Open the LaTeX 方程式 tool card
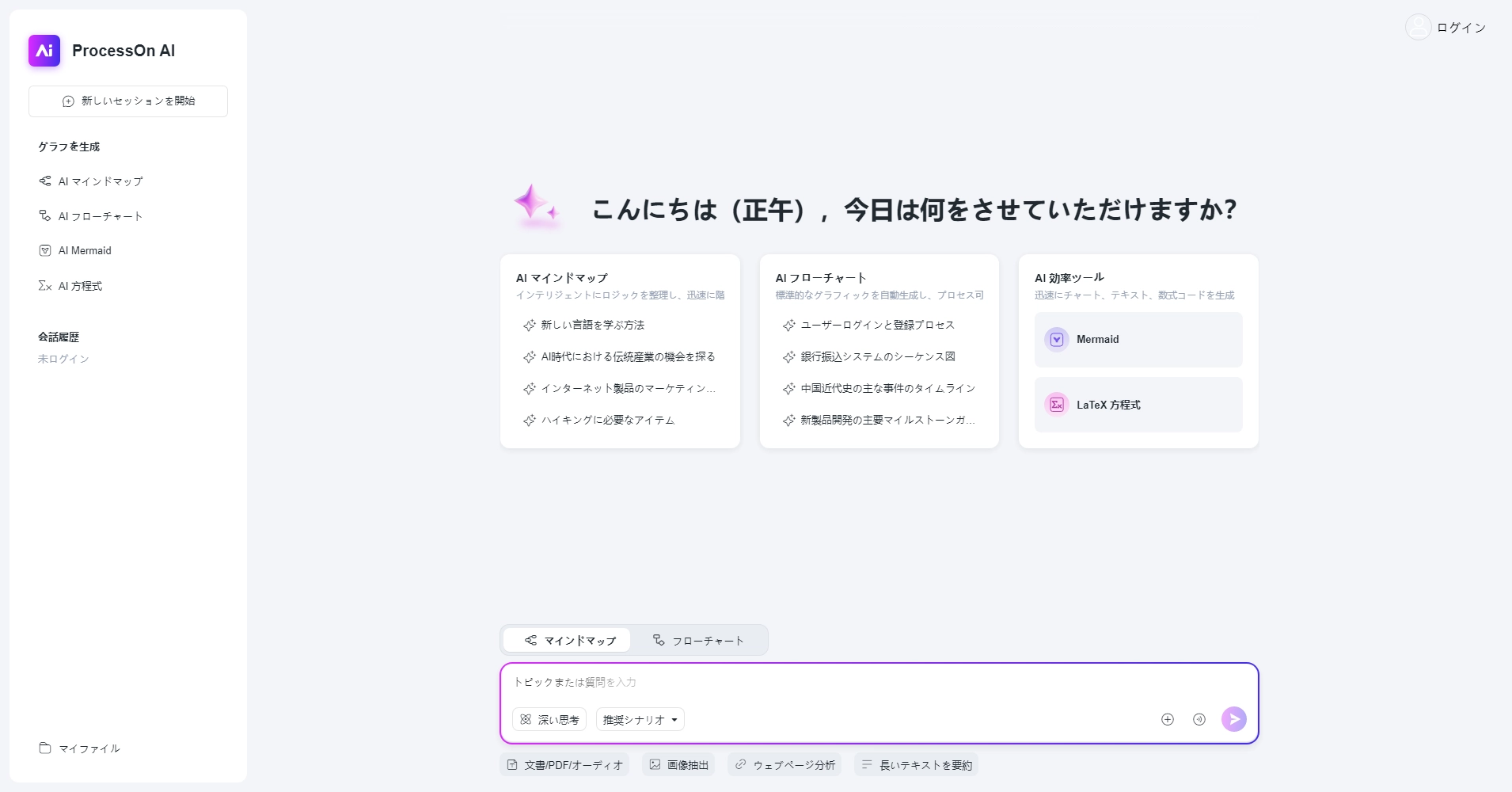Screen dimensions: 1512x792 coord(1138,405)
